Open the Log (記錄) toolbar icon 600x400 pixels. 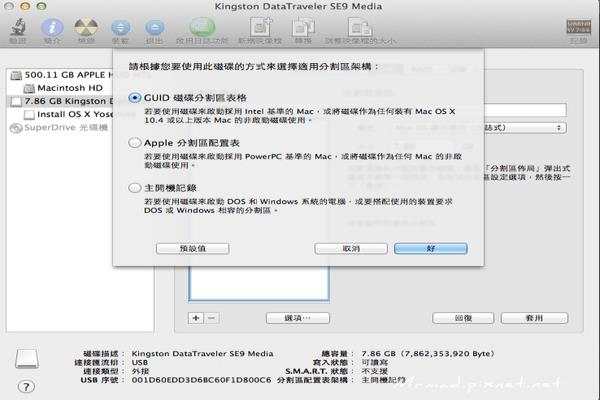pos(578,27)
